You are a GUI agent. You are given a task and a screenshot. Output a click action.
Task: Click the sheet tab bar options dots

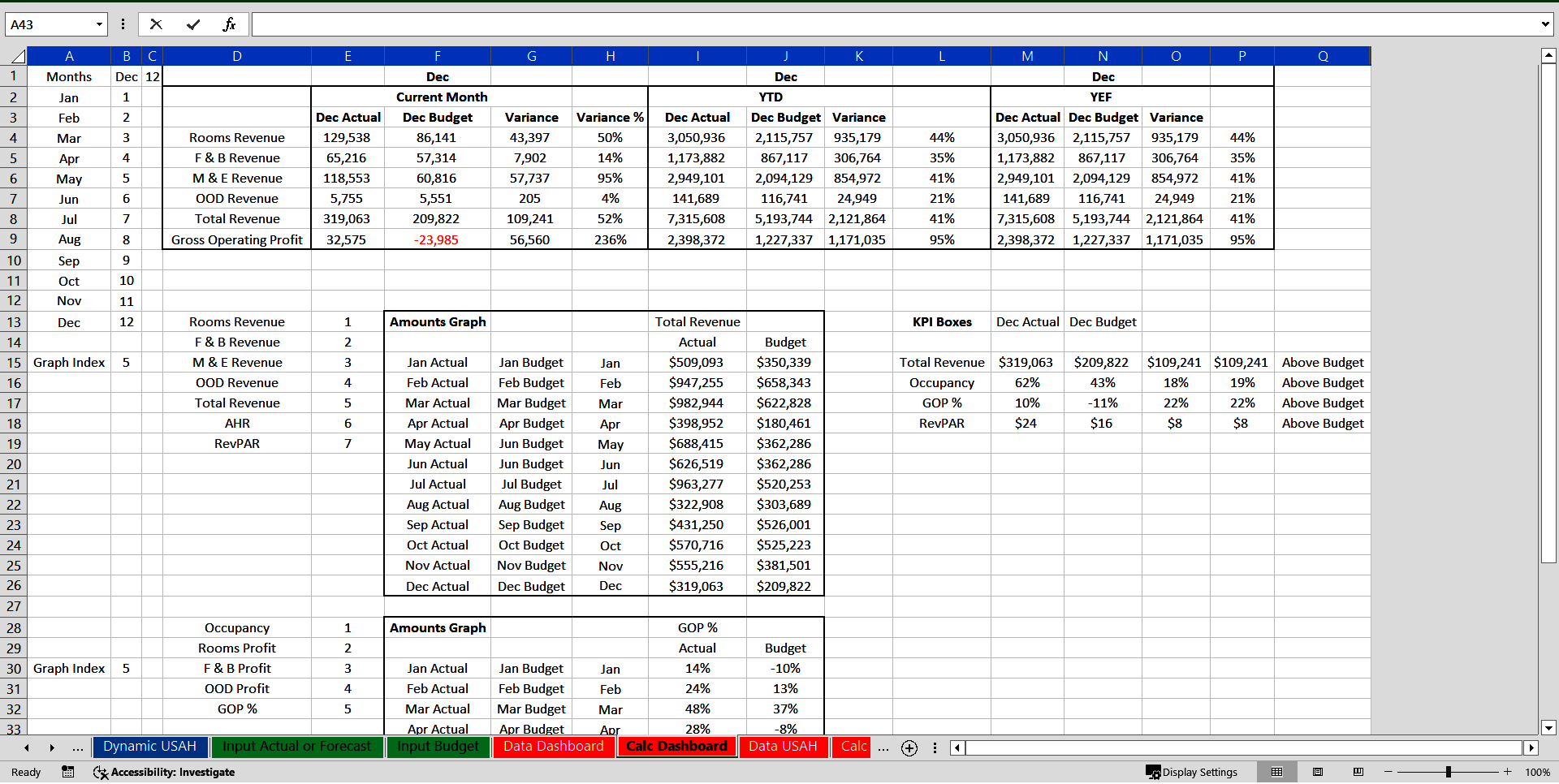935,748
